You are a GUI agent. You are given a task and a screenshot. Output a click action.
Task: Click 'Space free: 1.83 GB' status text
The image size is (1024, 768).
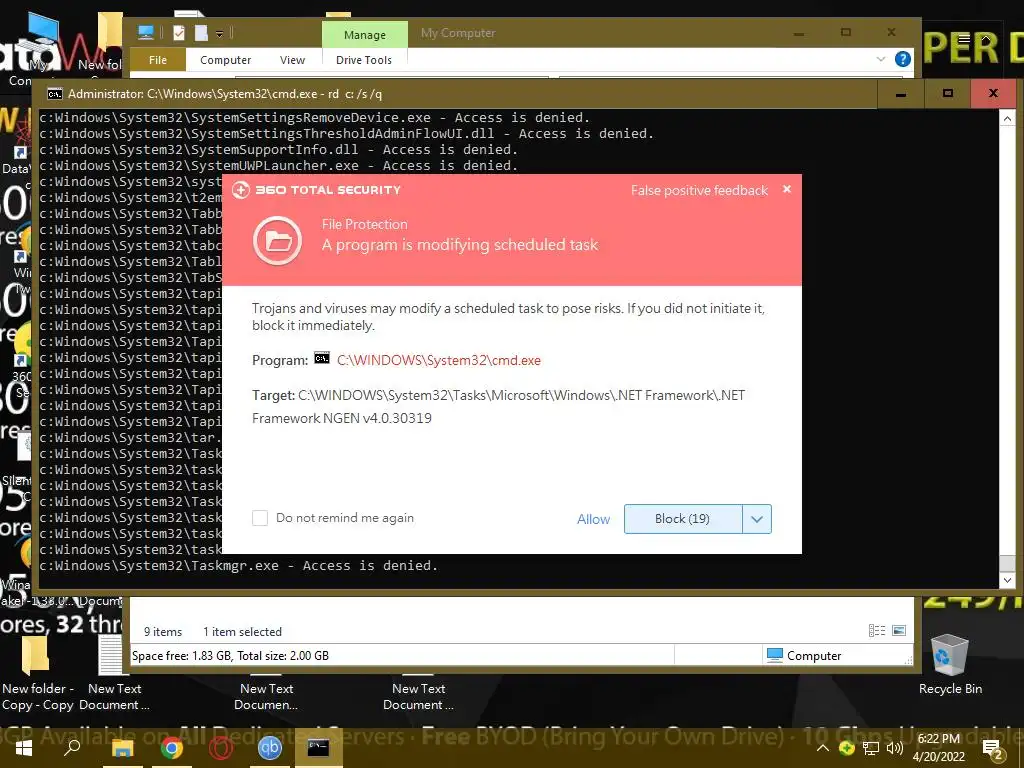point(182,656)
